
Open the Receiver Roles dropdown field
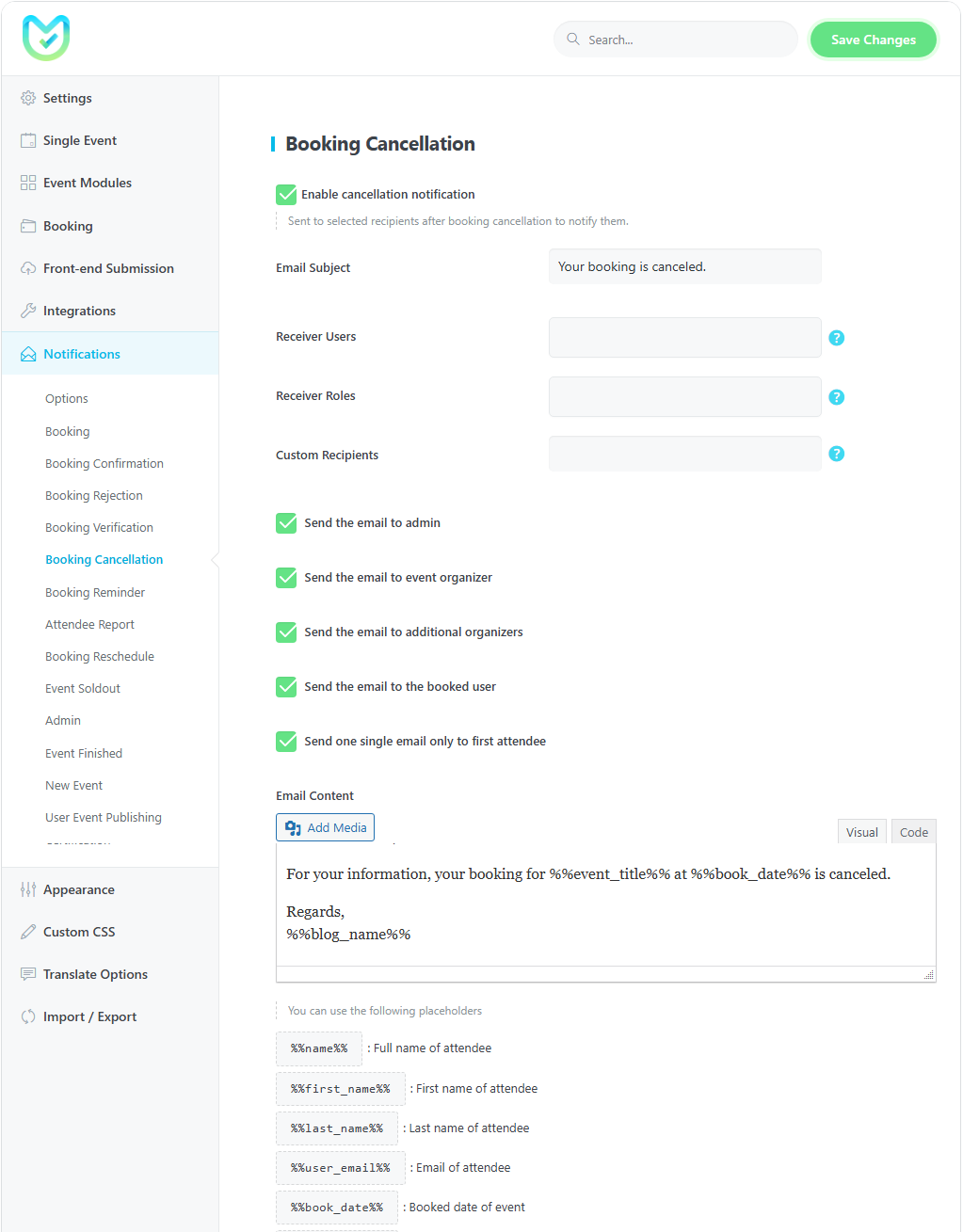684,396
